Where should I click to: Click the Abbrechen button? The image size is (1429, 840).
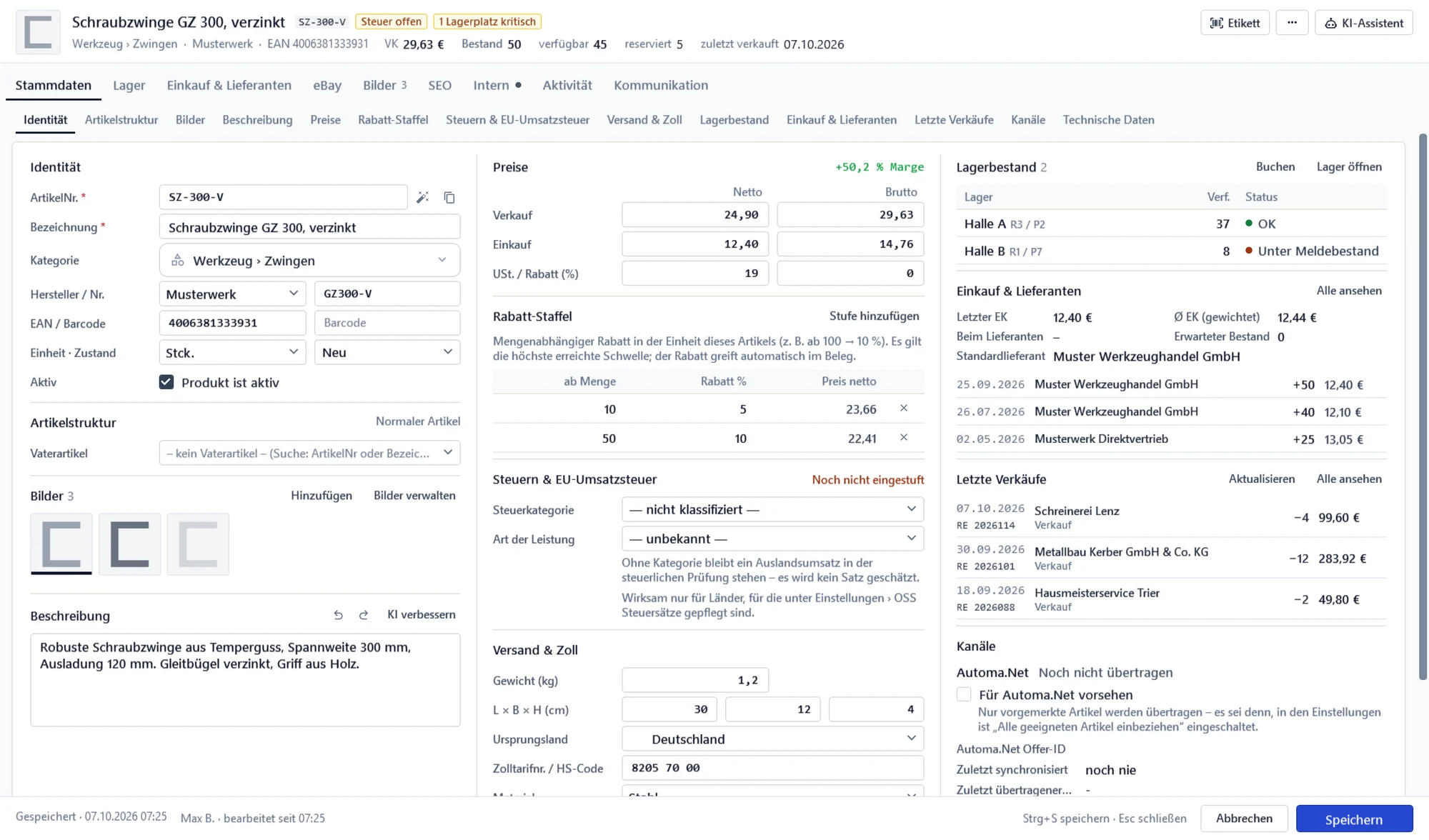pos(1244,819)
